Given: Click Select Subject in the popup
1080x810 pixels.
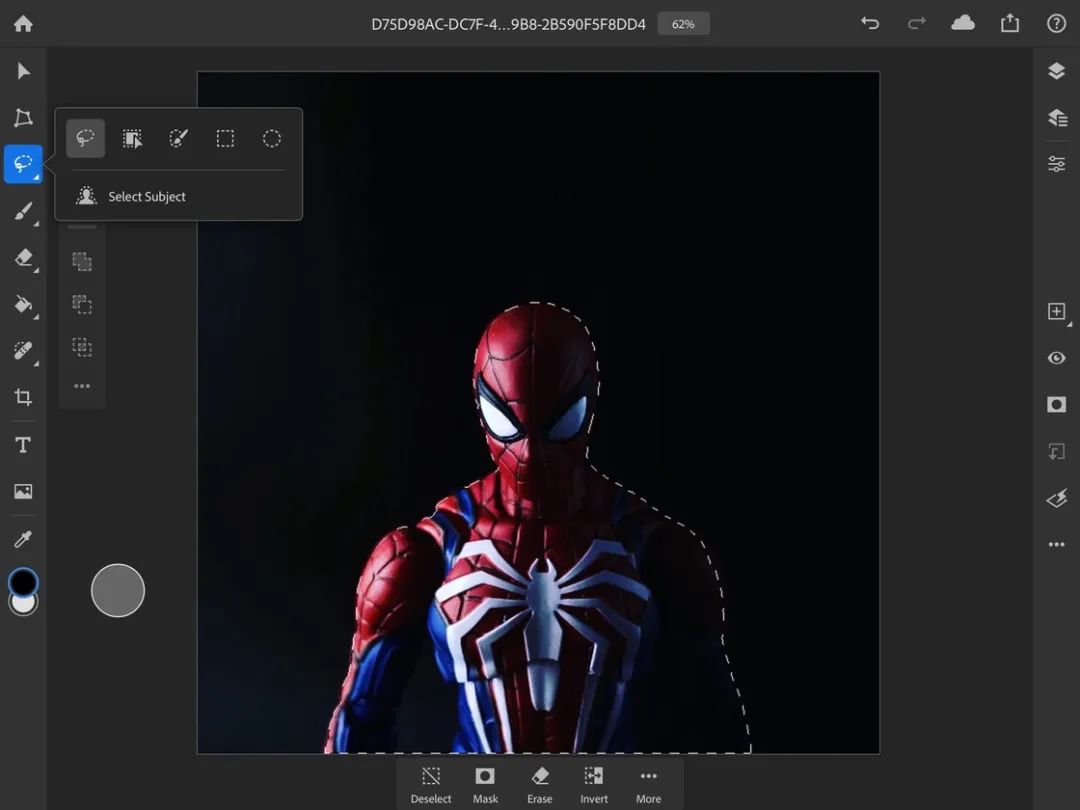Looking at the screenshot, I should 146,197.
